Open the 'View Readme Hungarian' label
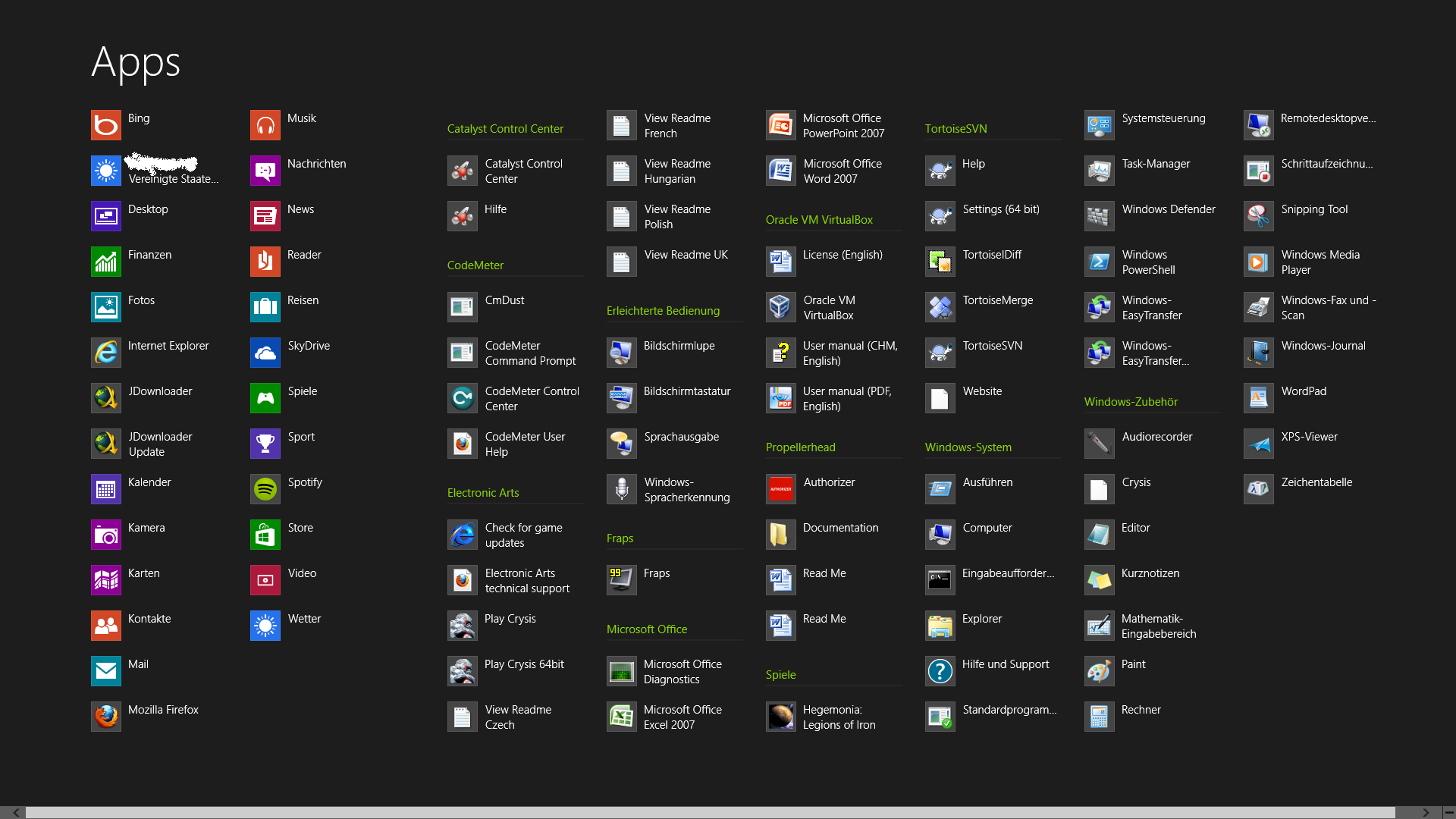Image resolution: width=1456 pixels, height=819 pixels. (x=677, y=171)
